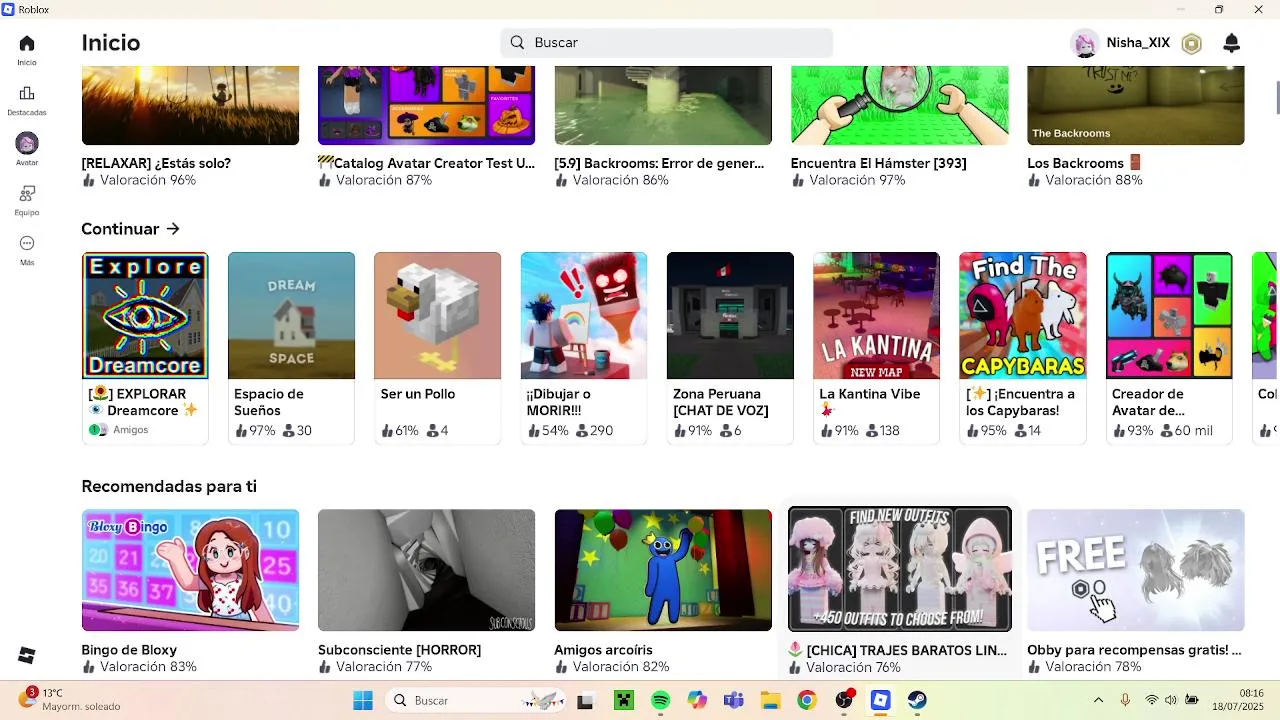Open Spotify from the taskbar
The height and width of the screenshot is (720, 1280).
(x=660, y=701)
